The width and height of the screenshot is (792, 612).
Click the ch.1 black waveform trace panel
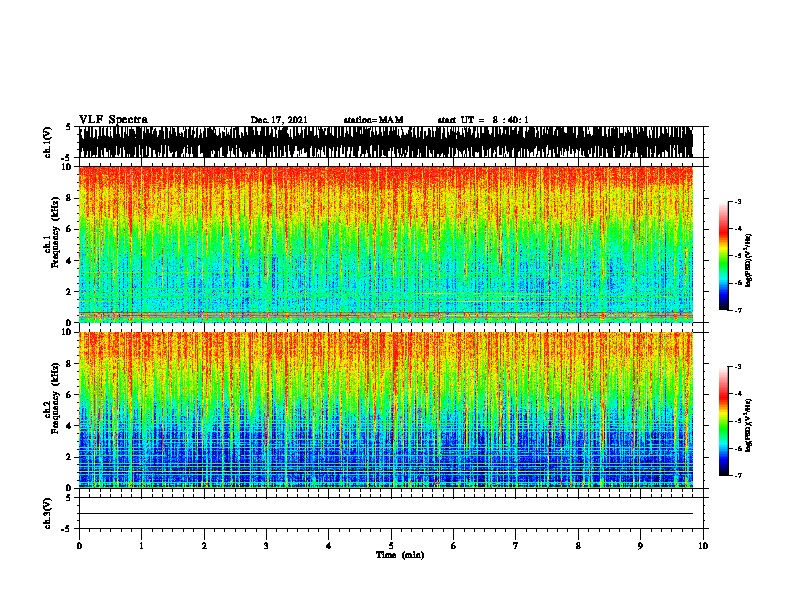point(386,142)
